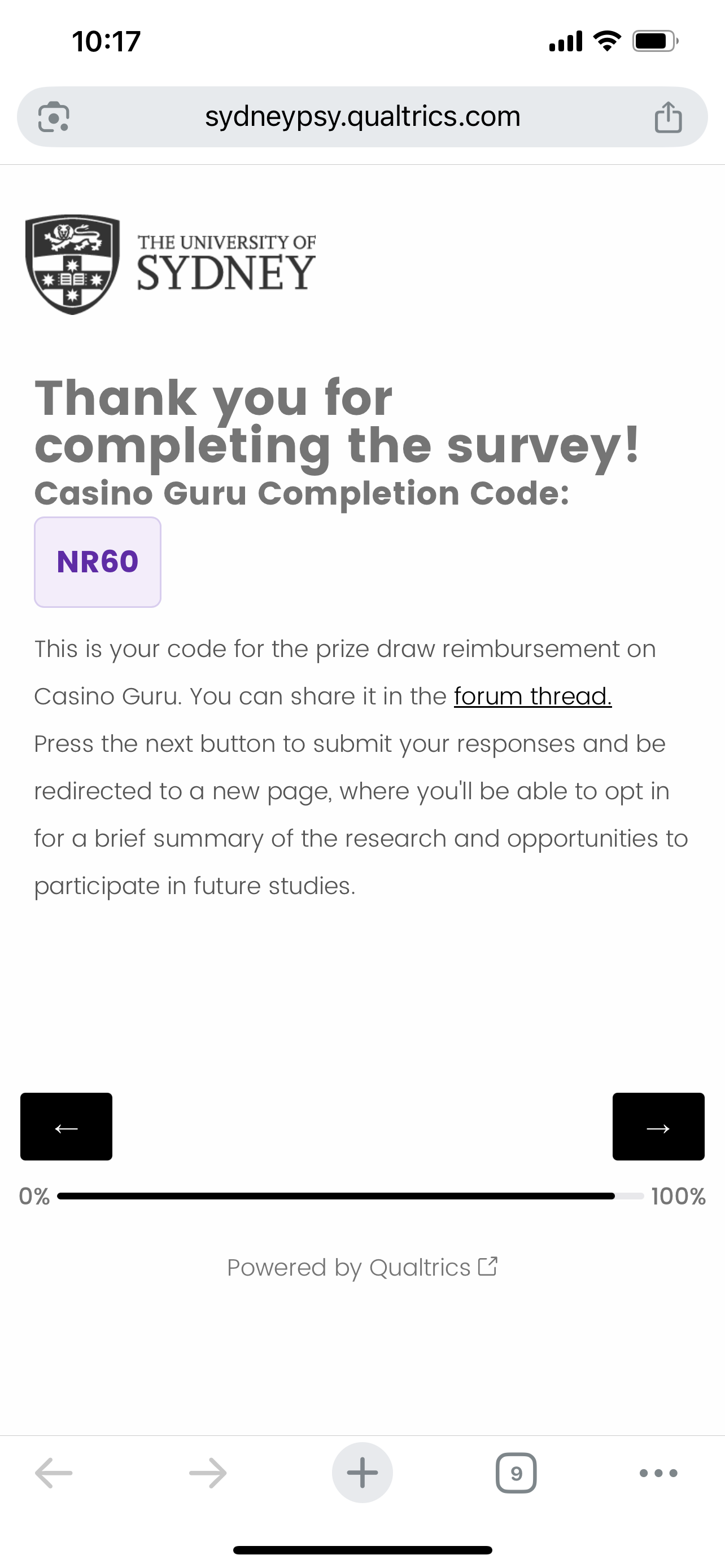Select the NR60 completion code box

pos(97,562)
